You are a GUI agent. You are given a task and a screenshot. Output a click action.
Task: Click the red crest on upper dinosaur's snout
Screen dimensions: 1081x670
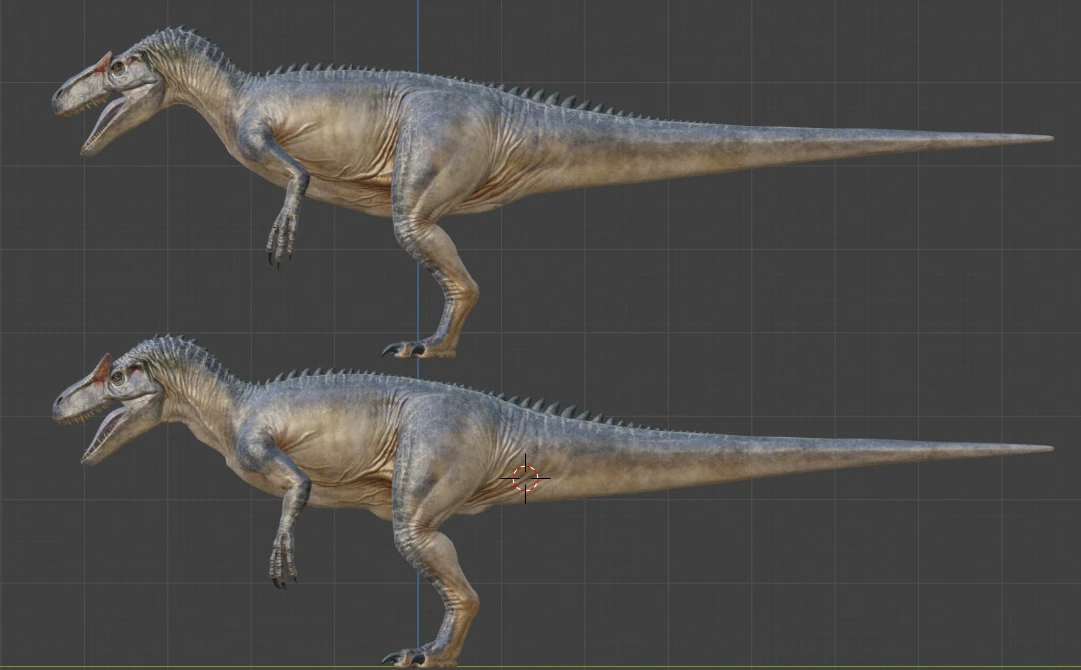click(x=103, y=63)
